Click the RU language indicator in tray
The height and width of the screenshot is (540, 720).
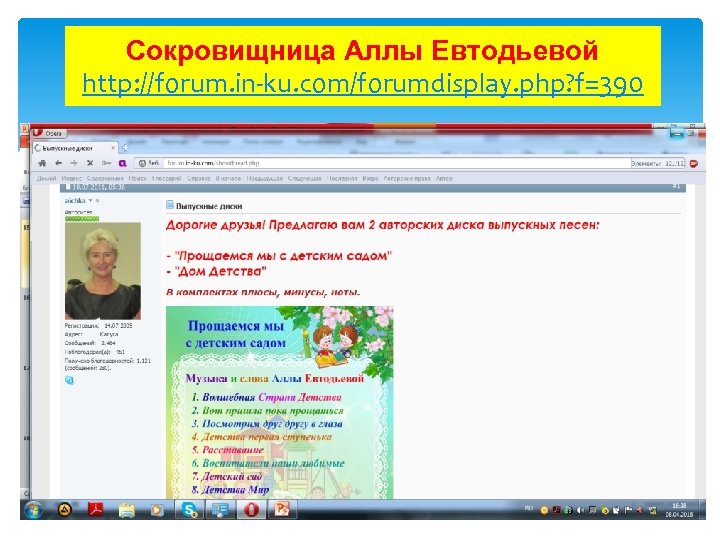coord(529,508)
